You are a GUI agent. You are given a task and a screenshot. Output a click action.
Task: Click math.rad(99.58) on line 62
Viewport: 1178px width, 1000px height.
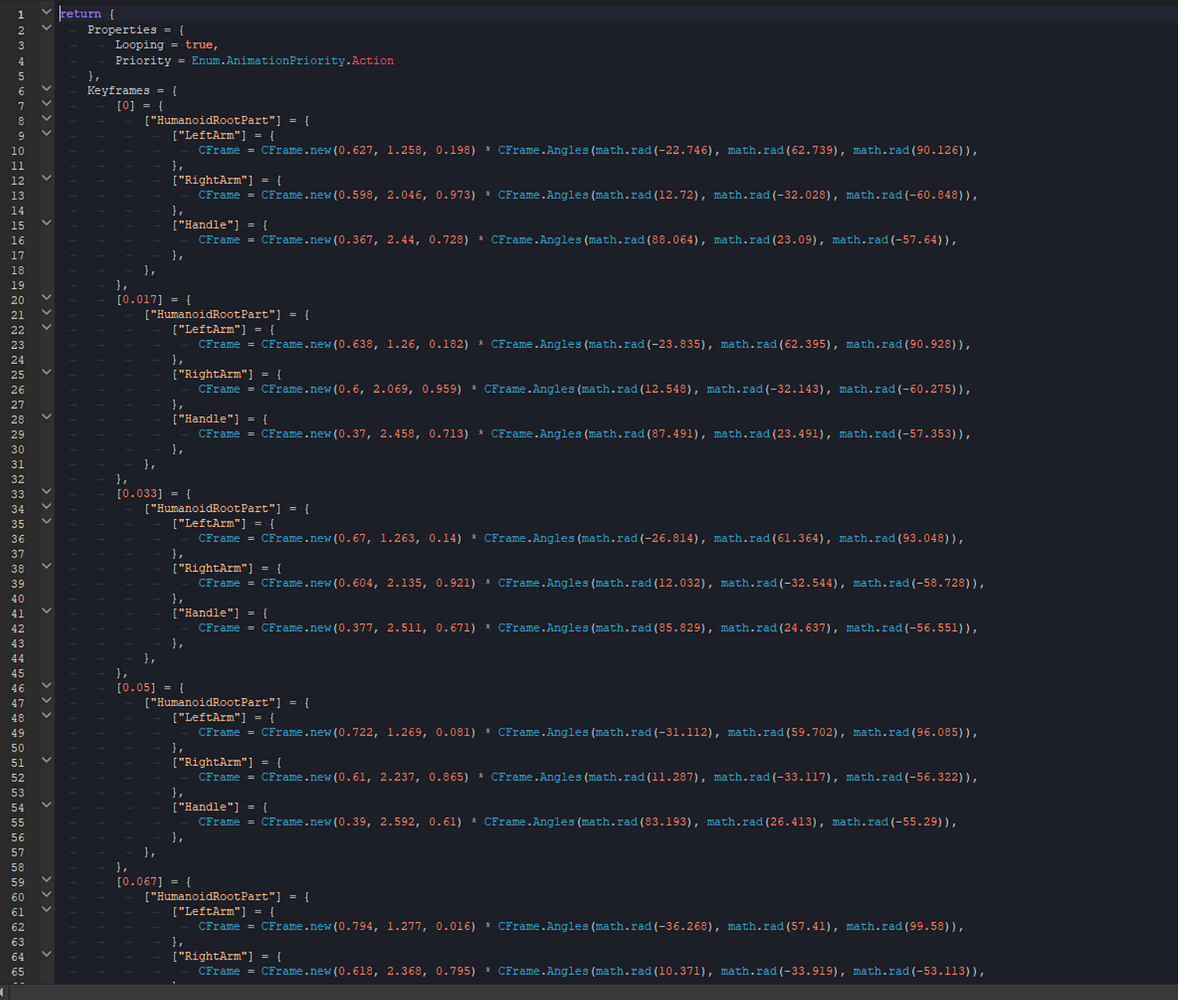tap(897, 926)
